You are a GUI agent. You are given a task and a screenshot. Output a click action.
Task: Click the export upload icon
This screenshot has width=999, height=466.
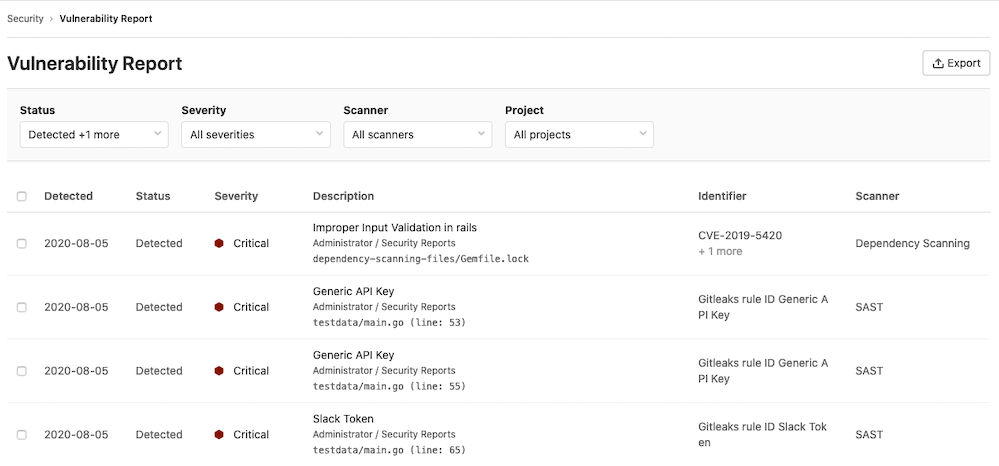click(938, 63)
